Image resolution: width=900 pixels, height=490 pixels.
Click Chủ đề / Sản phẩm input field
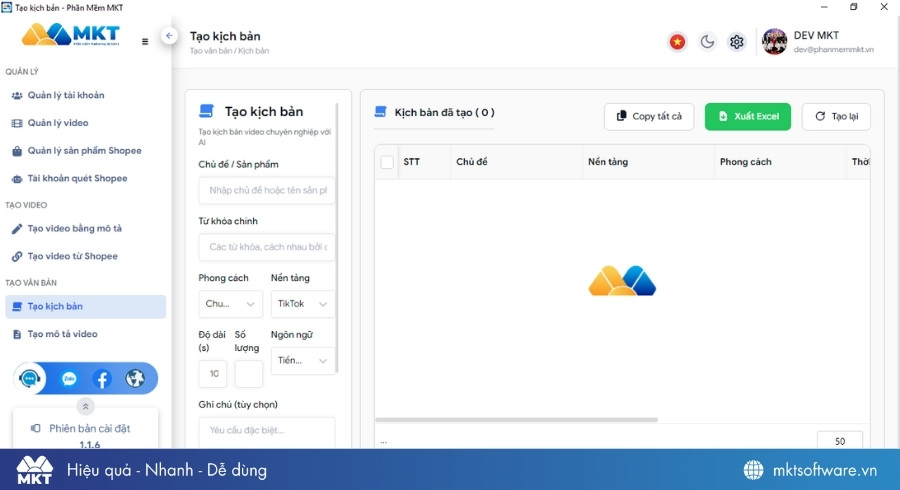pos(266,190)
